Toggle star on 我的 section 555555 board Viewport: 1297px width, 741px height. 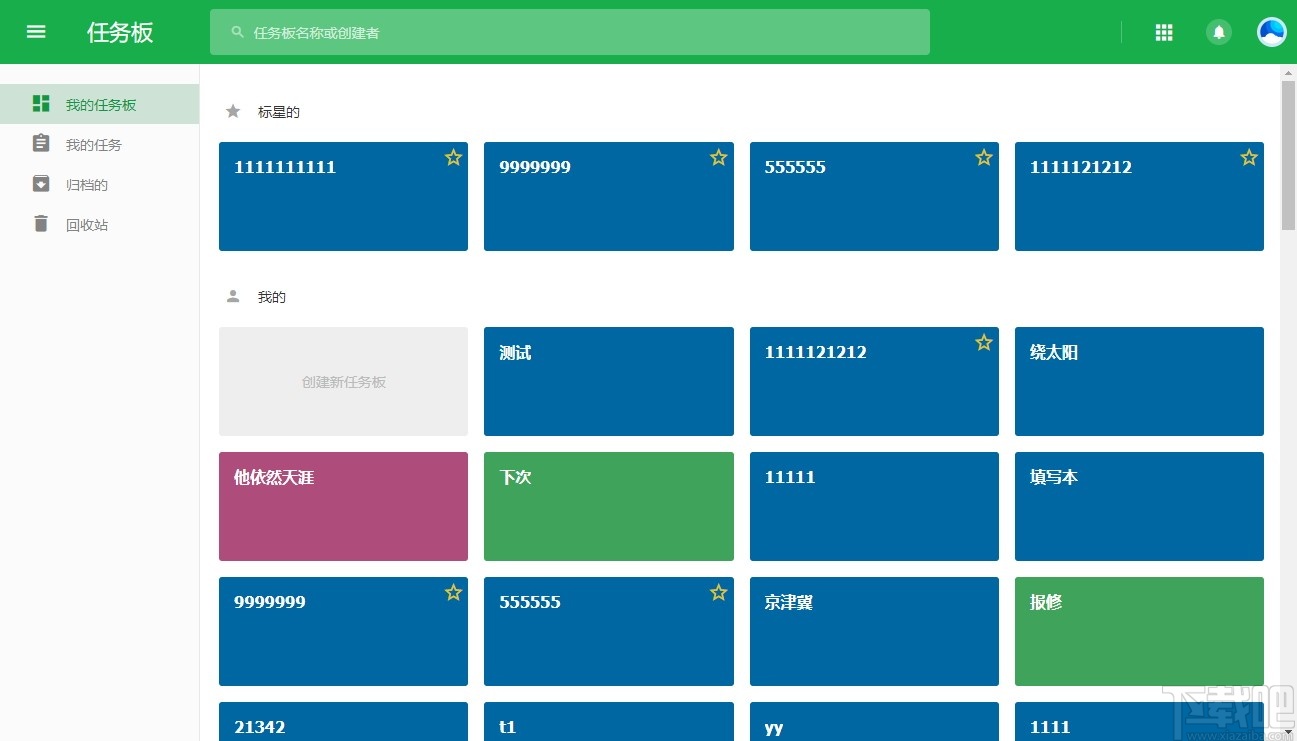pyautogui.click(x=718, y=593)
